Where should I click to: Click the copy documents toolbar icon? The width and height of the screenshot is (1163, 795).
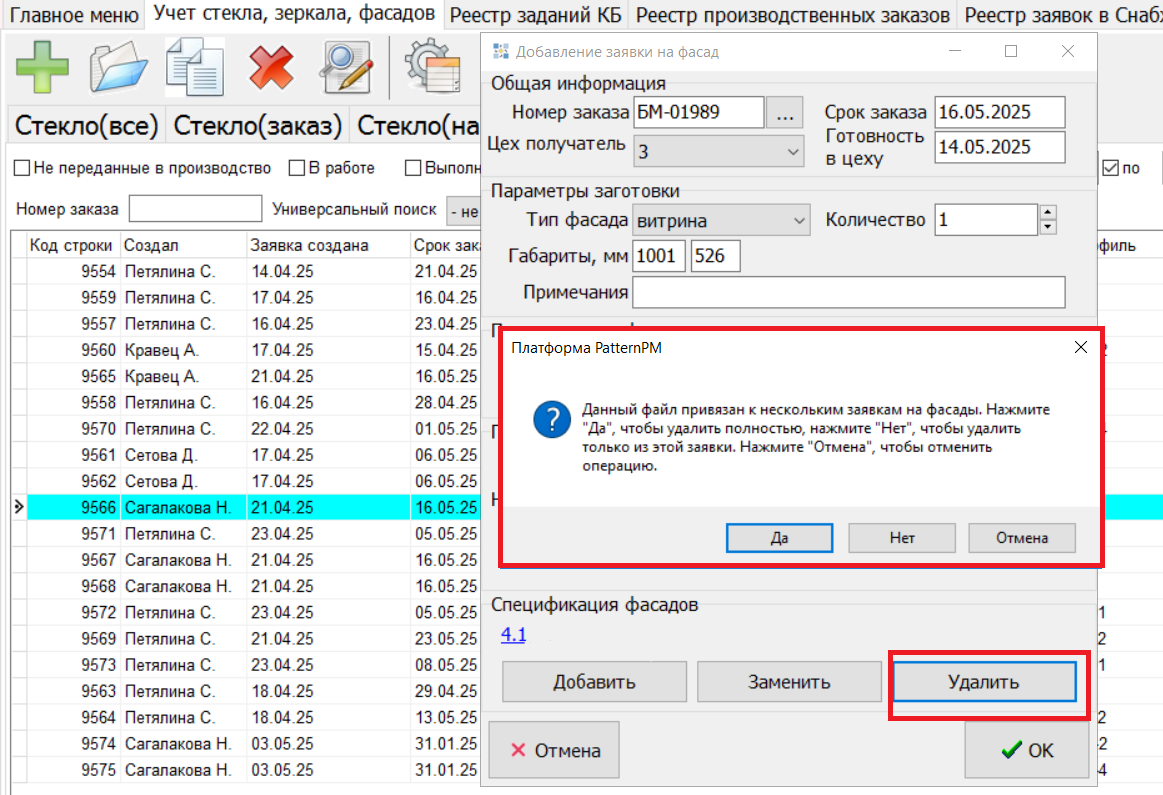(x=194, y=68)
